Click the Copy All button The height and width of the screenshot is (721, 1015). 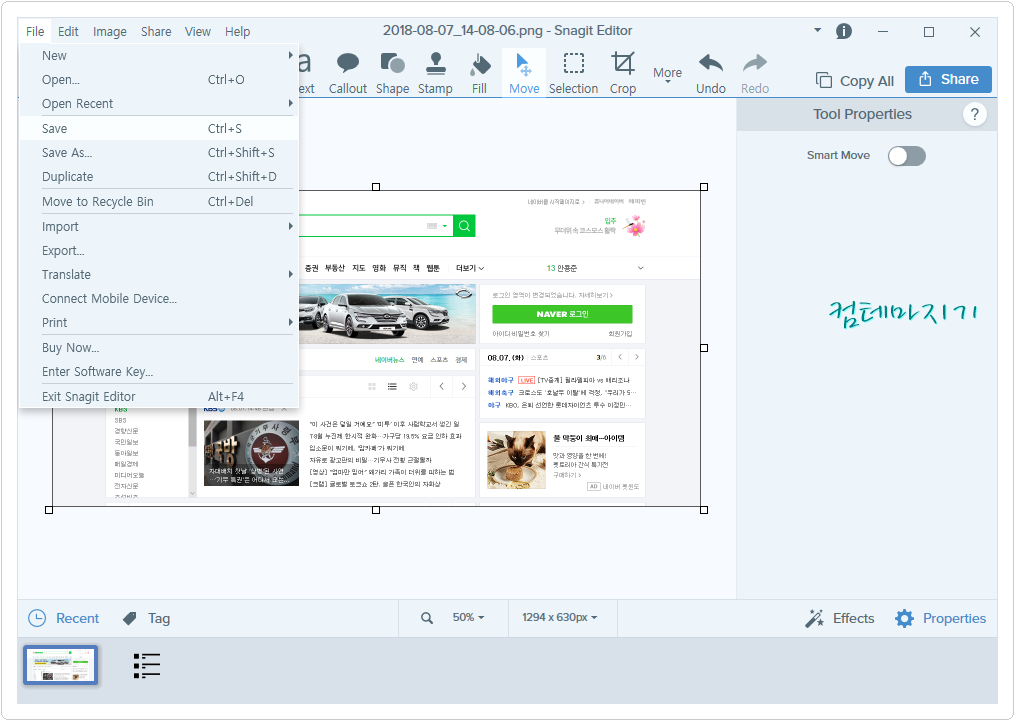[x=854, y=80]
